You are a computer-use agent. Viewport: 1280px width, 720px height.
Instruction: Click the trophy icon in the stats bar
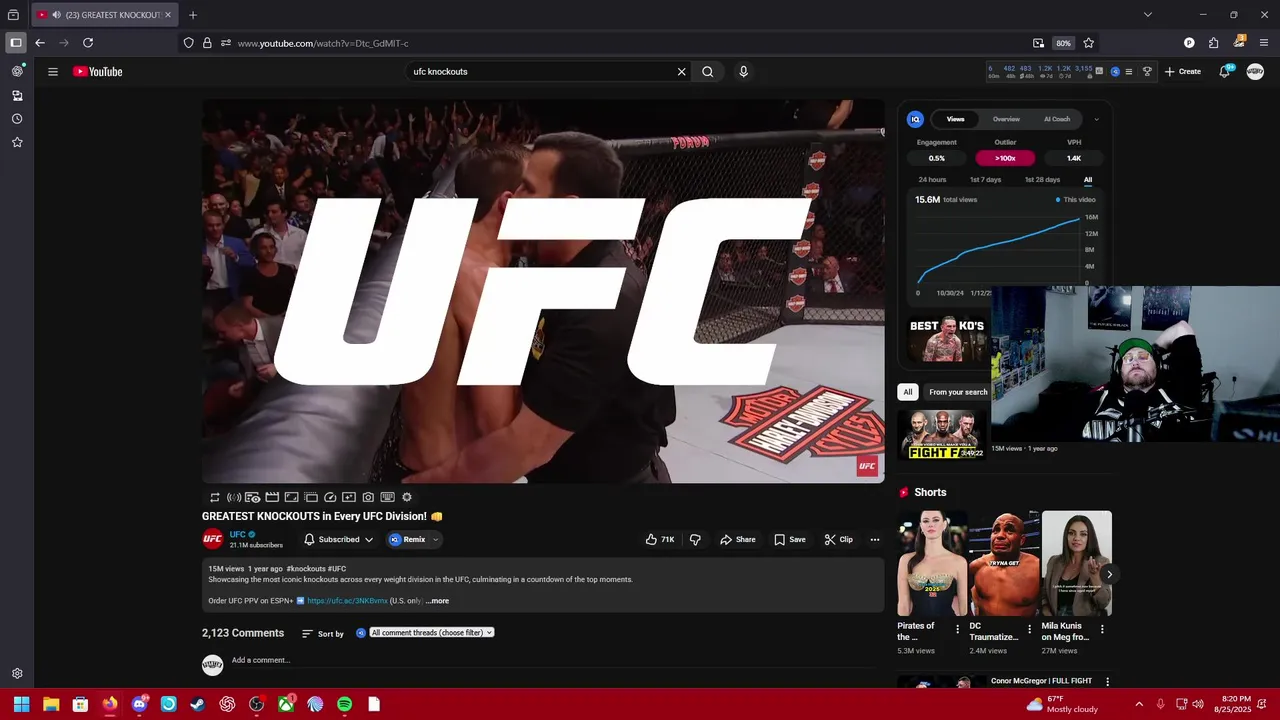(1147, 71)
